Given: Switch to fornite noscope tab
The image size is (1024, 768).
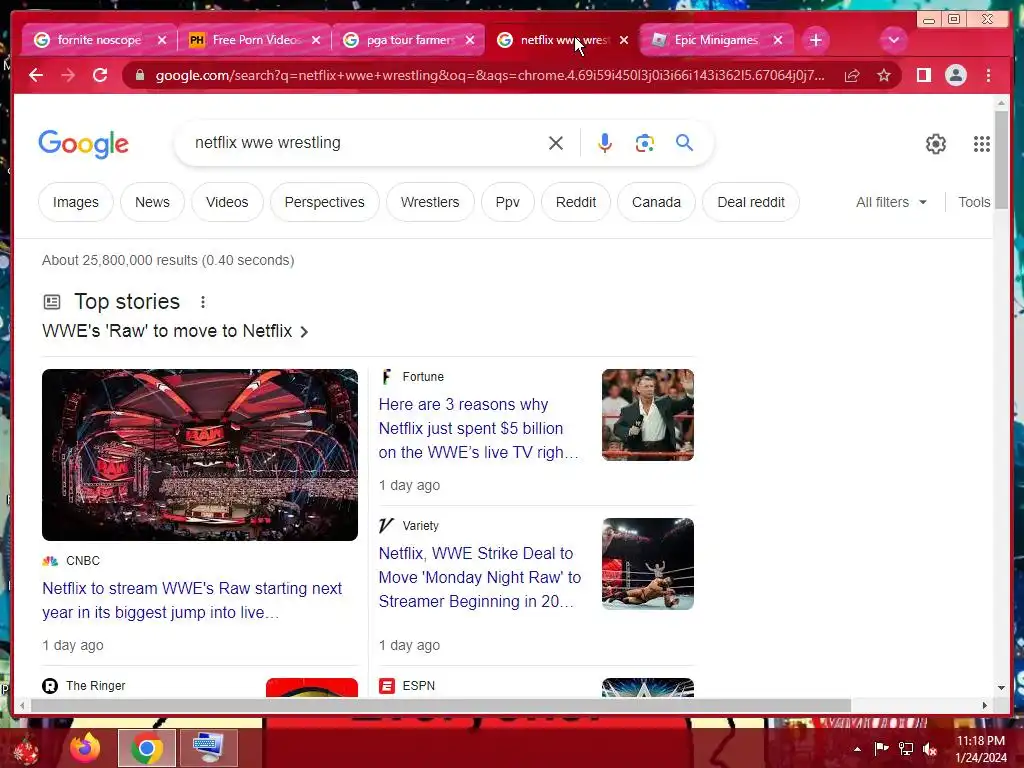Looking at the screenshot, I should tap(99, 40).
